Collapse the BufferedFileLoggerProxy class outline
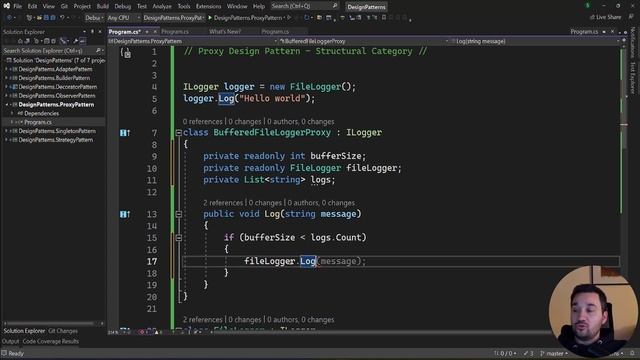The width and height of the screenshot is (640, 360). coord(178,133)
